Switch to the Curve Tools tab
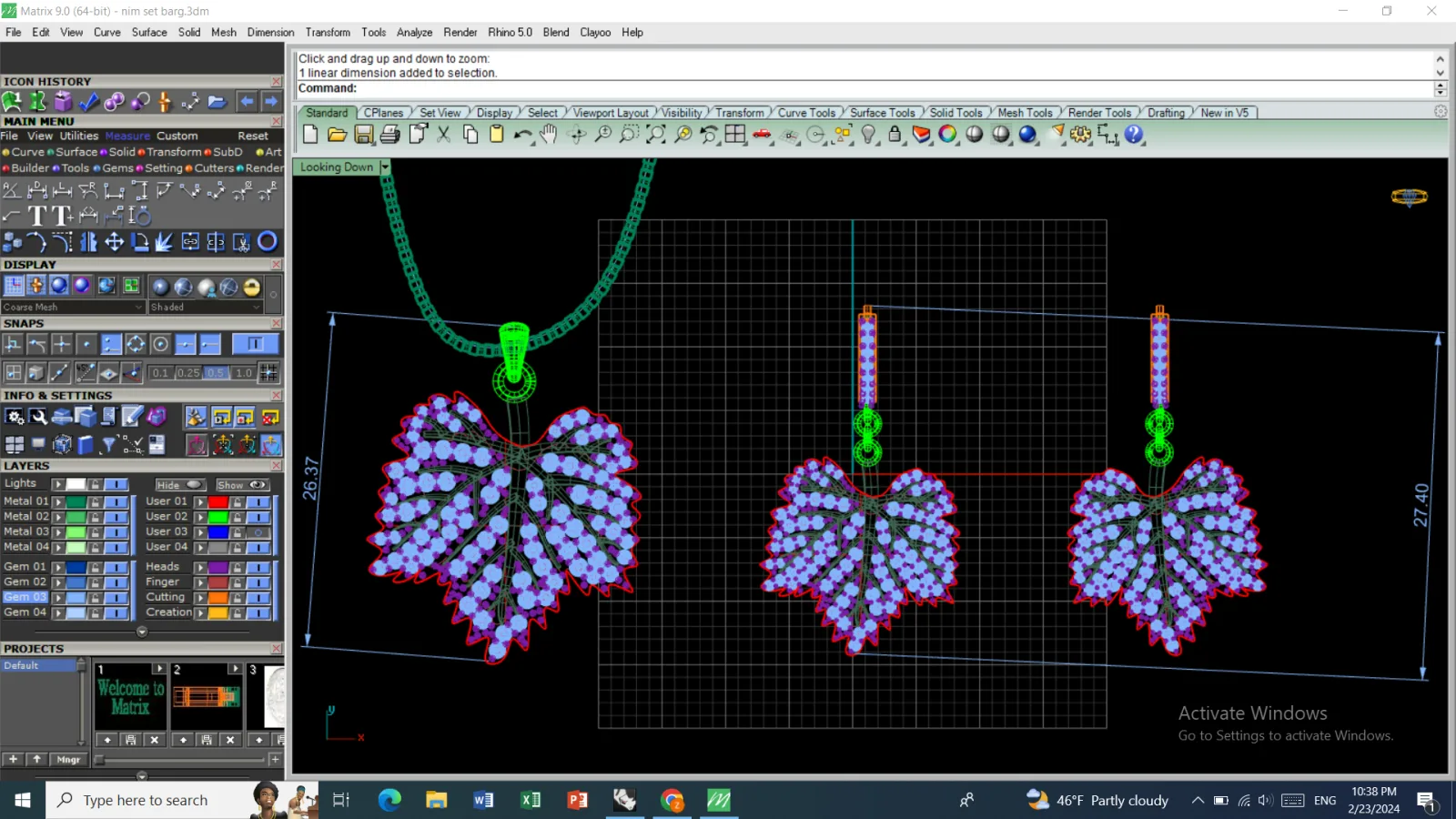 [806, 113]
